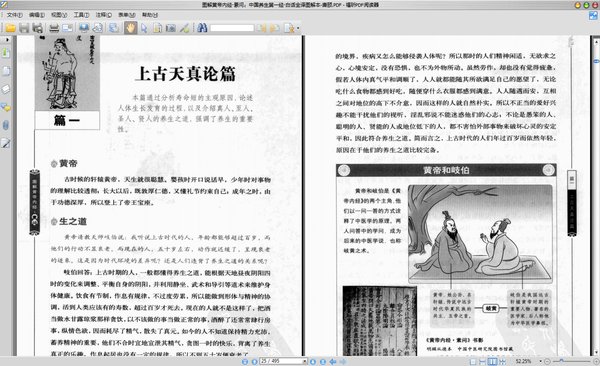Click the previous view back arrow

pyautogui.click(x=333, y=361)
